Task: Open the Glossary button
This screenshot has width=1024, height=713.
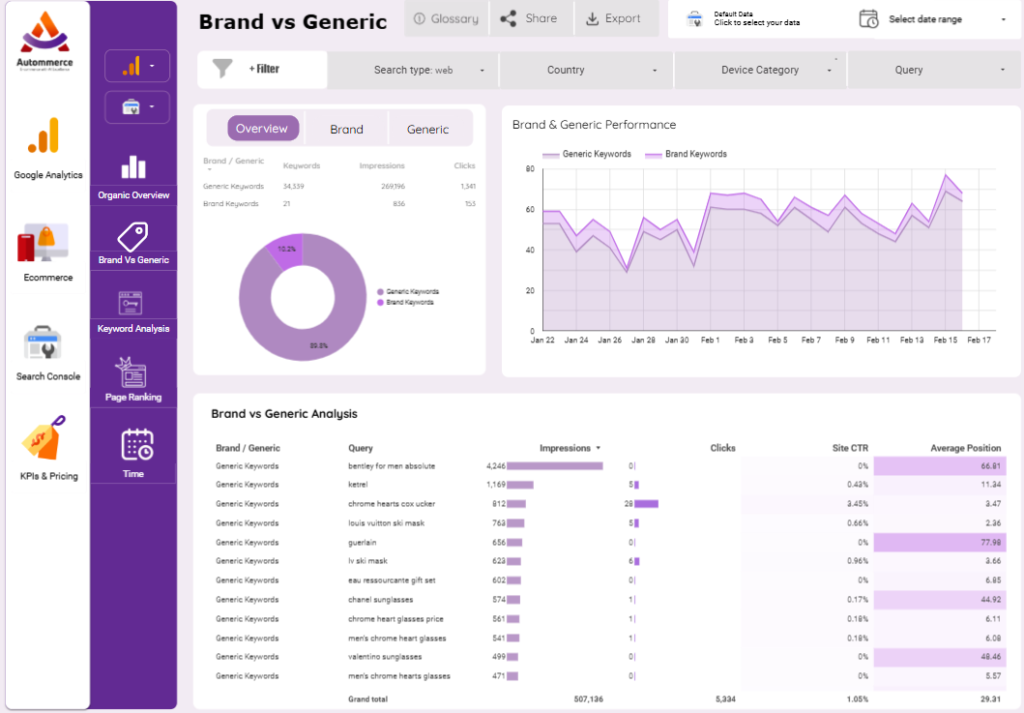Action: pyautogui.click(x=446, y=19)
